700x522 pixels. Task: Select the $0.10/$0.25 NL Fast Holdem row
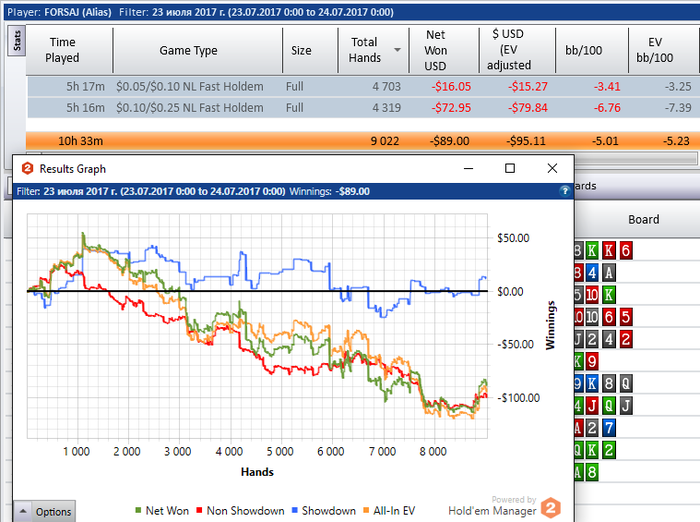[363, 108]
